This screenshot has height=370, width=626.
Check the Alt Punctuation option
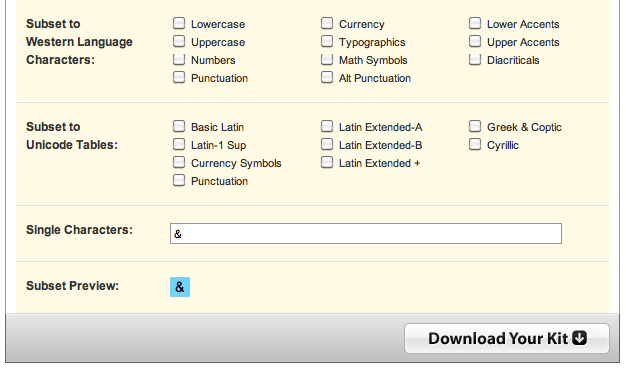tap(327, 77)
